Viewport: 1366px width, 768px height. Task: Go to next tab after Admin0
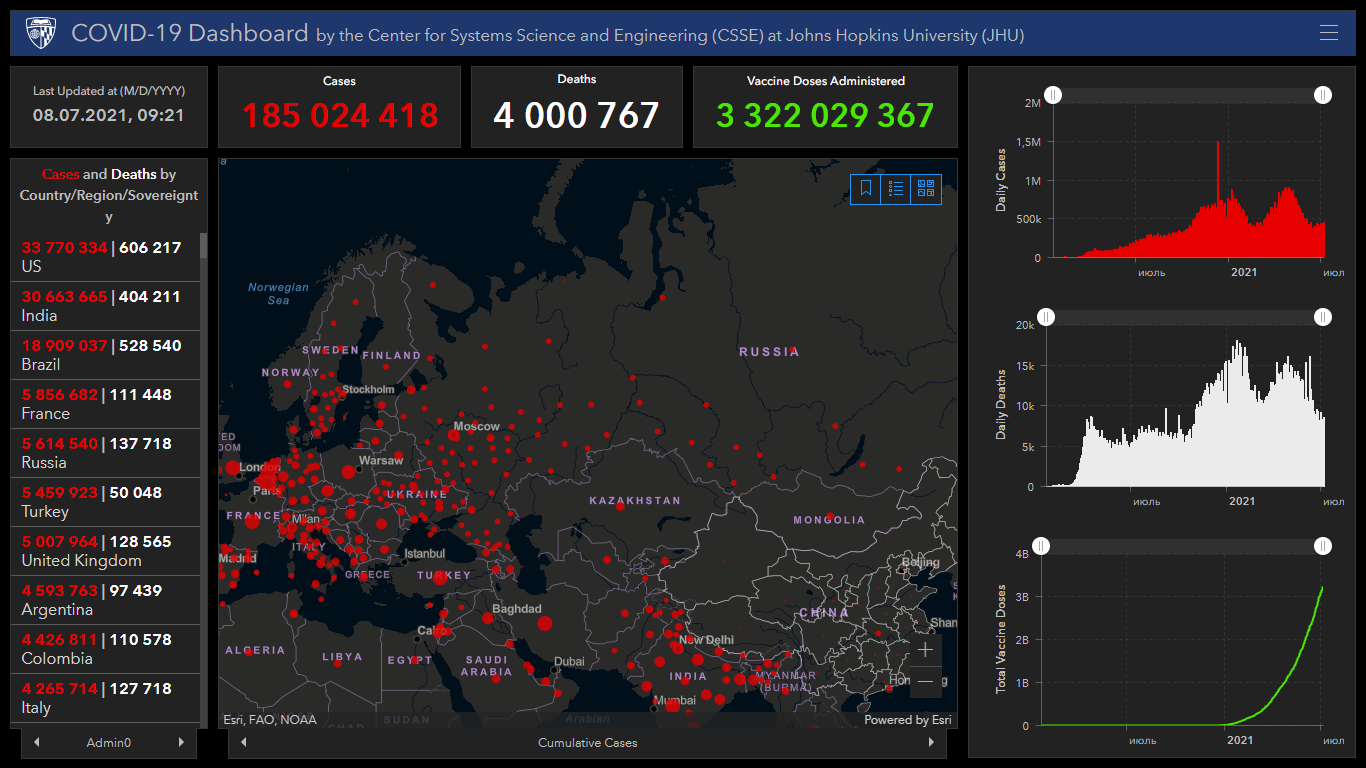coord(181,742)
